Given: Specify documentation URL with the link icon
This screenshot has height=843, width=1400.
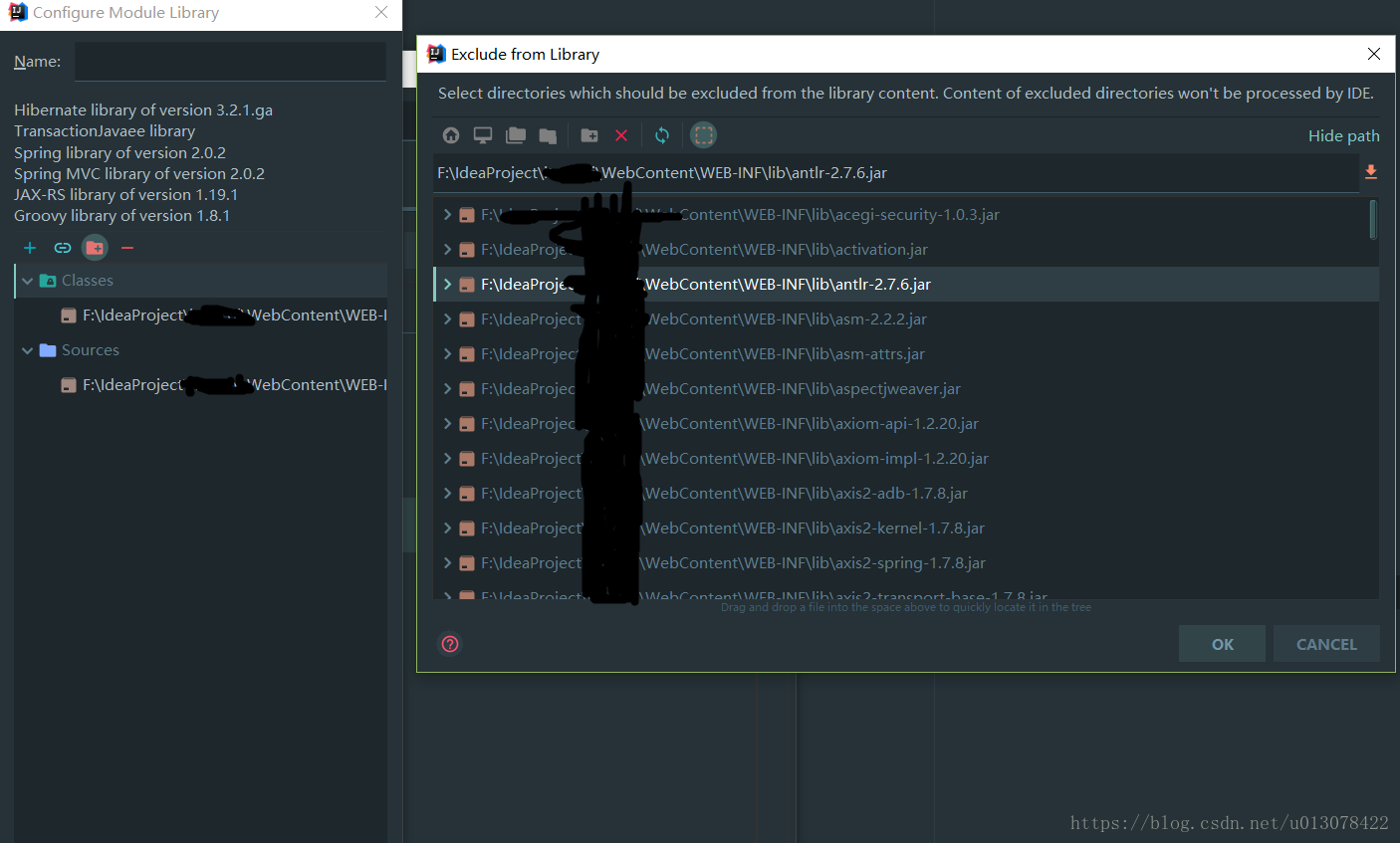Looking at the screenshot, I should pos(63,248).
